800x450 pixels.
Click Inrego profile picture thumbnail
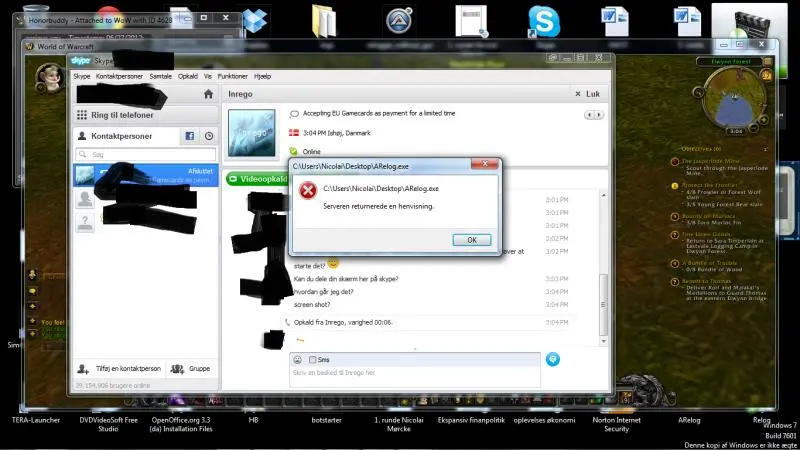tap(252, 133)
